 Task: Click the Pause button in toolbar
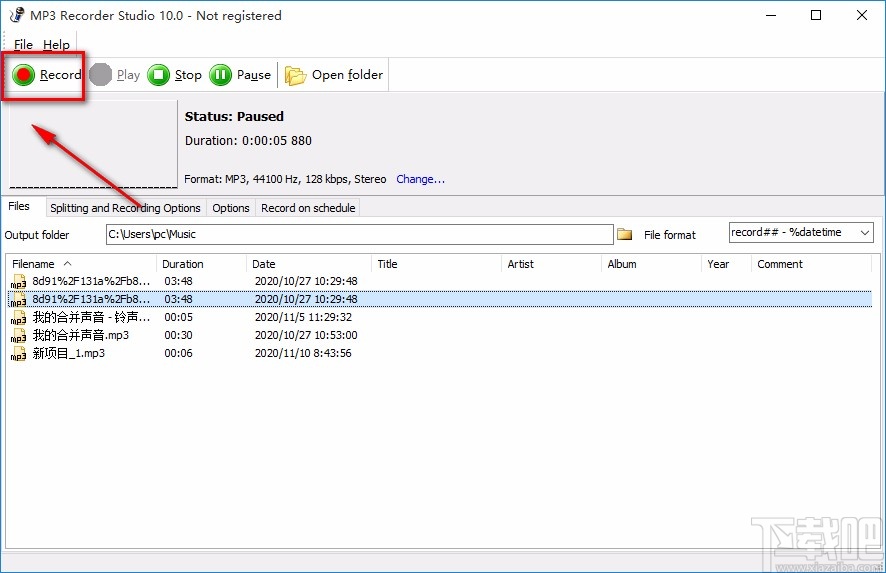coord(240,75)
